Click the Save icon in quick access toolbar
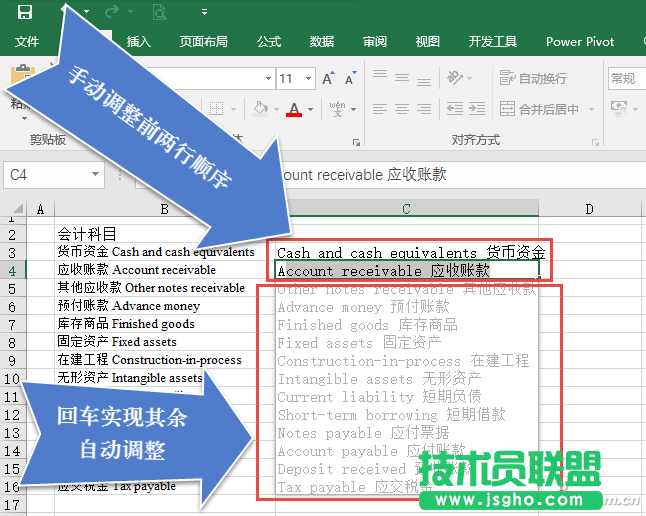 (x=25, y=12)
